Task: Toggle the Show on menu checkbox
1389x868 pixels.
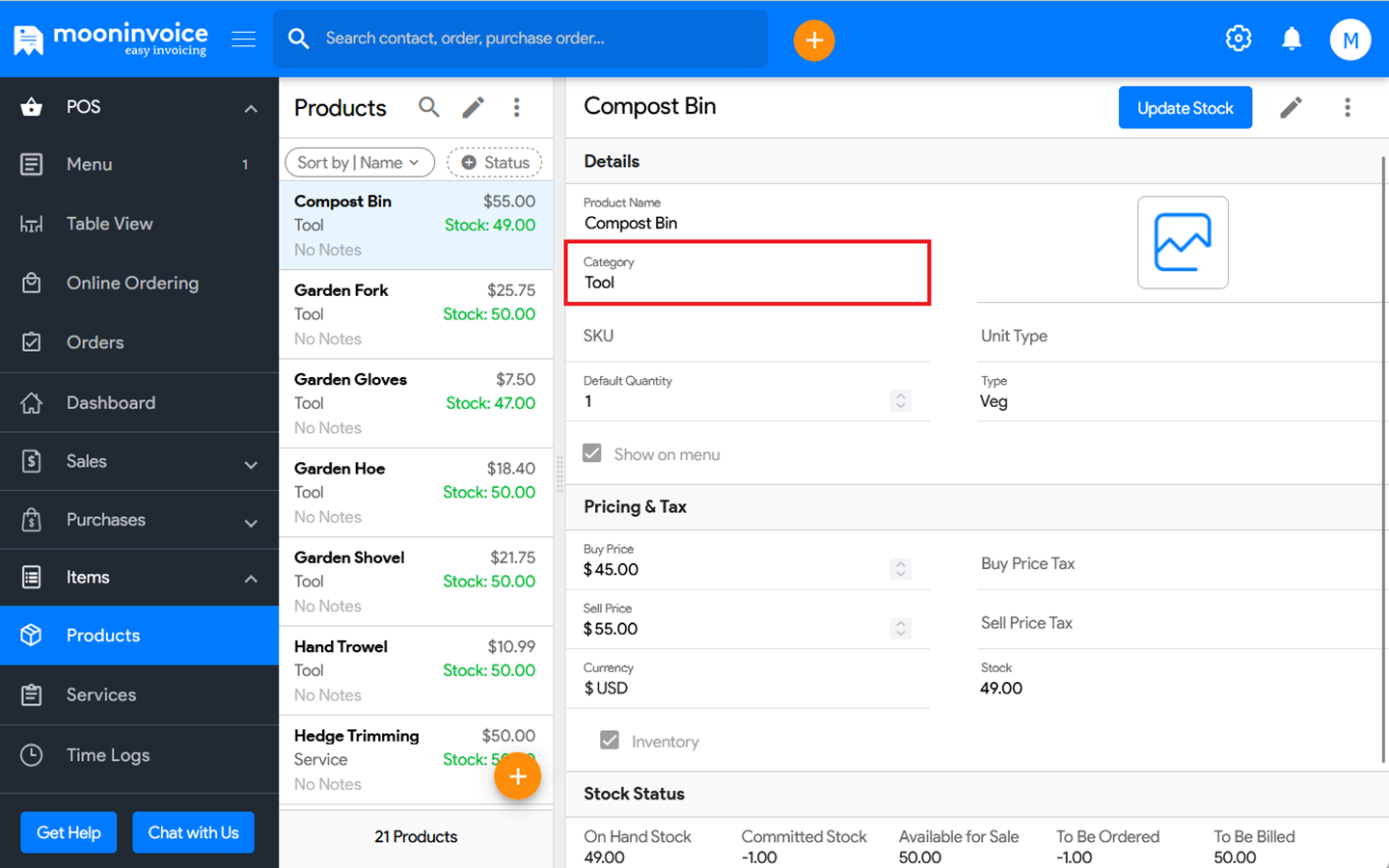Action: point(592,453)
